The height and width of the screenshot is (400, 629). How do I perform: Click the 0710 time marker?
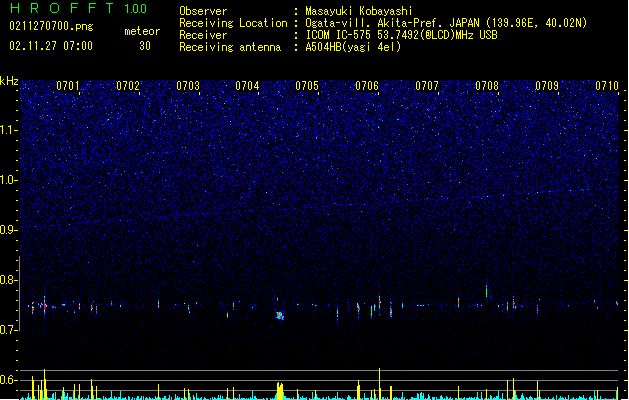click(x=607, y=86)
